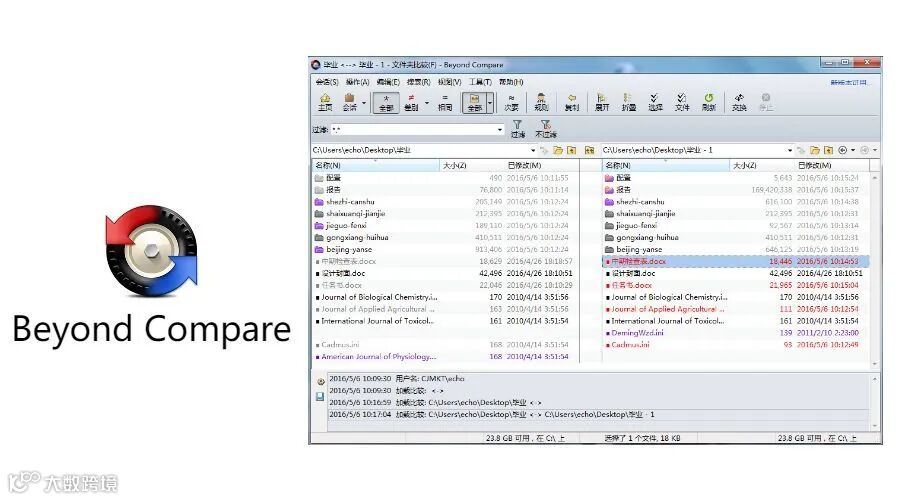This screenshot has height=500, width=900.
Task: Open the 全部 folder structure dropdown arrow
Action: pos(490,103)
